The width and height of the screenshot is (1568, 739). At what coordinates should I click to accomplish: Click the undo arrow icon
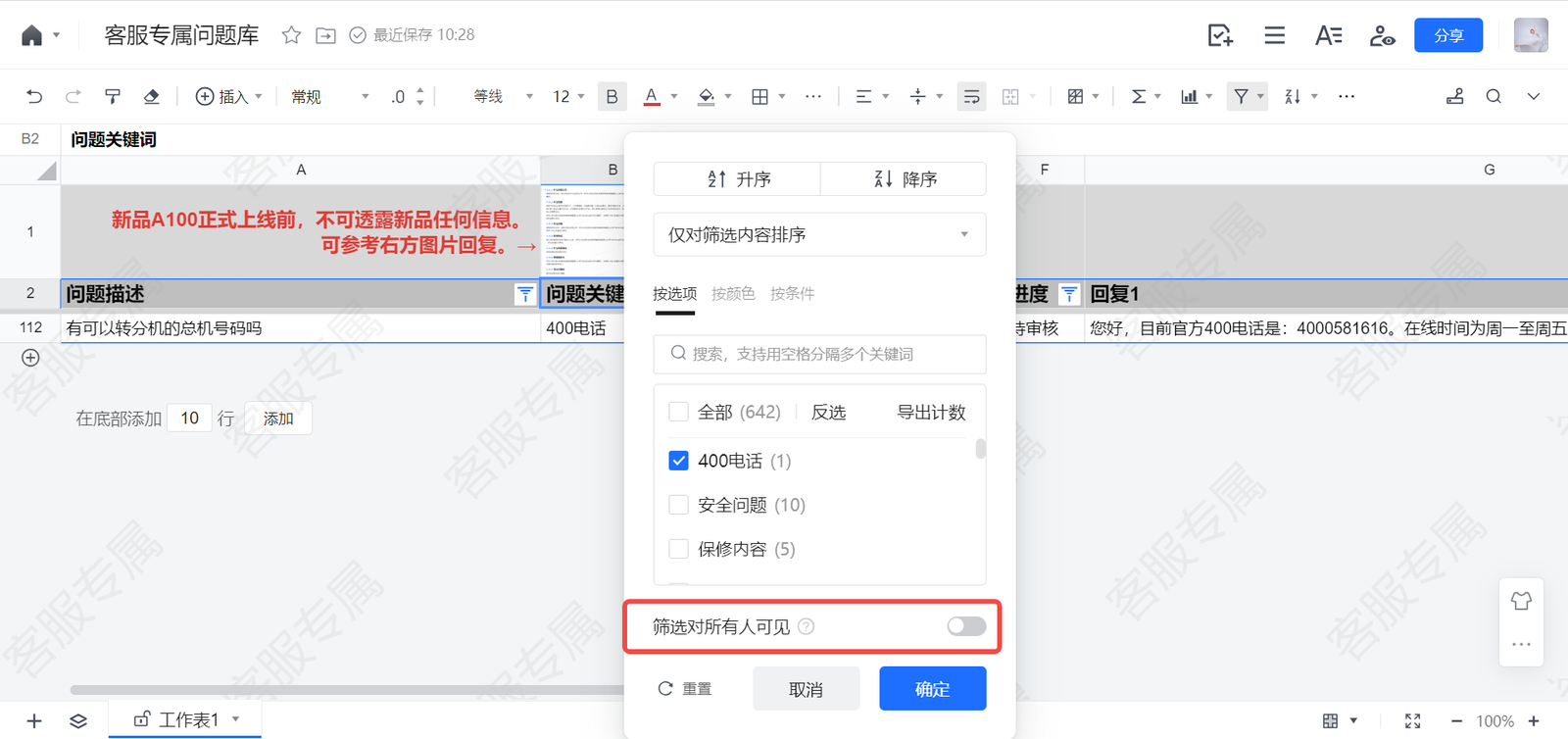tap(34, 96)
